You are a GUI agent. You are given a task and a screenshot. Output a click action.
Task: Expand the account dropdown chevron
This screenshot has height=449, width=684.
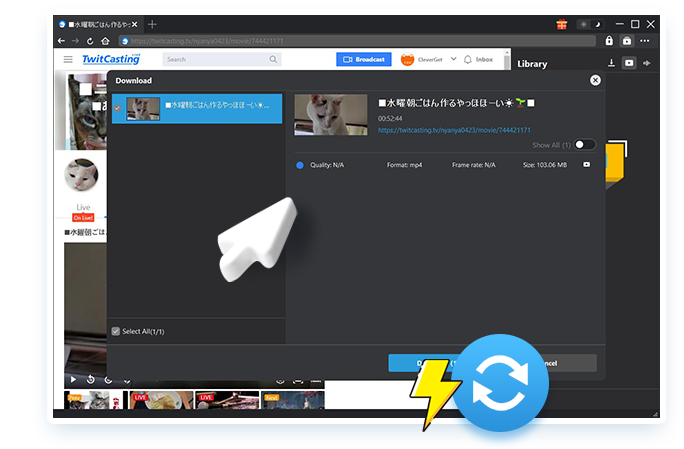pyautogui.click(x=454, y=59)
